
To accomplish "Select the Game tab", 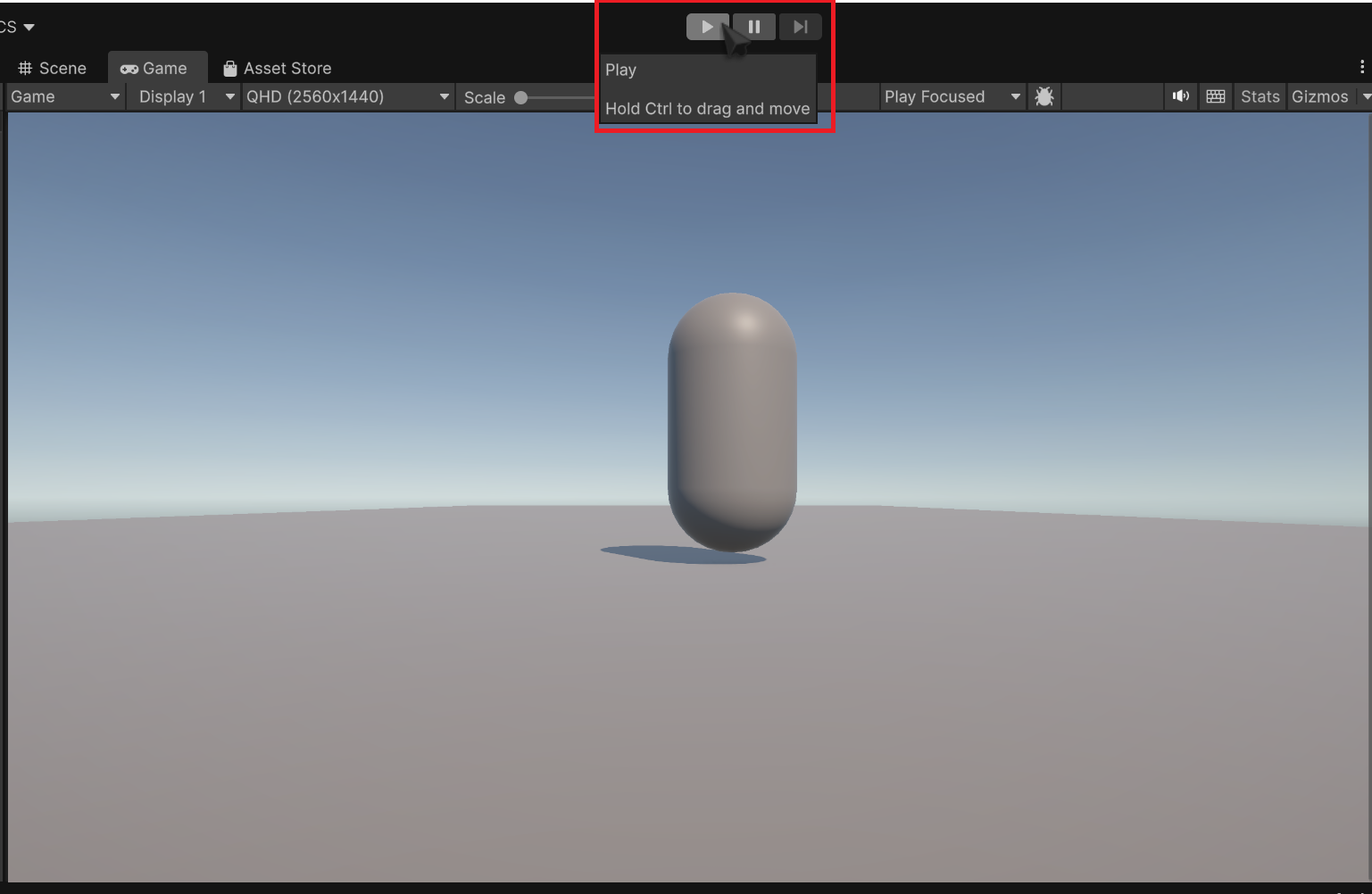I will (x=154, y=68).
